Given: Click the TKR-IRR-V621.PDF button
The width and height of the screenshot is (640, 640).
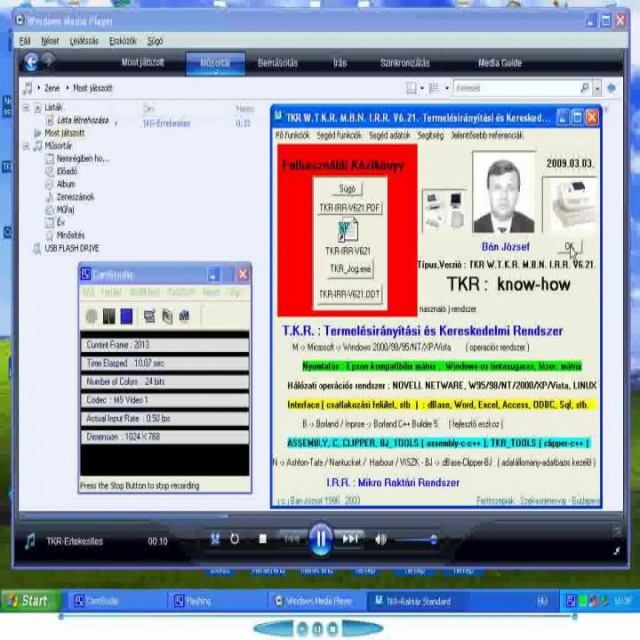Looking at the screenshot, I should (349, 208).
